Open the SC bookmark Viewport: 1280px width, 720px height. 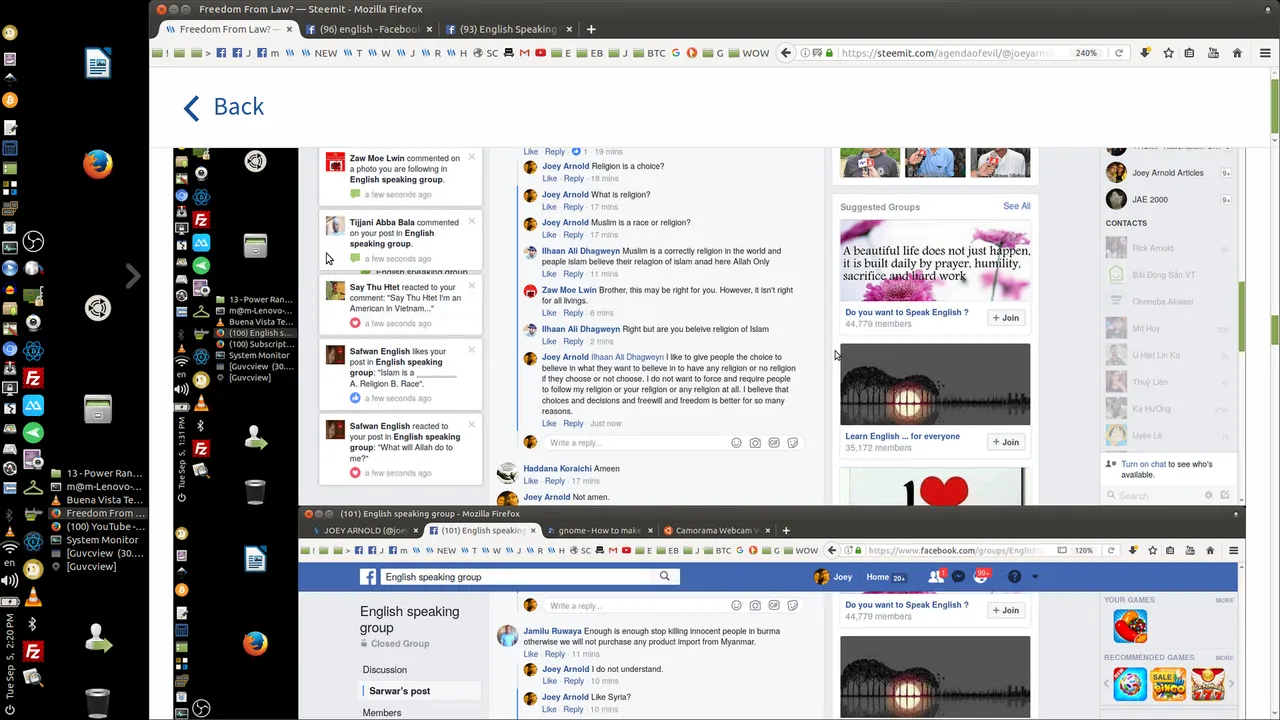pyautogui.click(x=485, y=53)
